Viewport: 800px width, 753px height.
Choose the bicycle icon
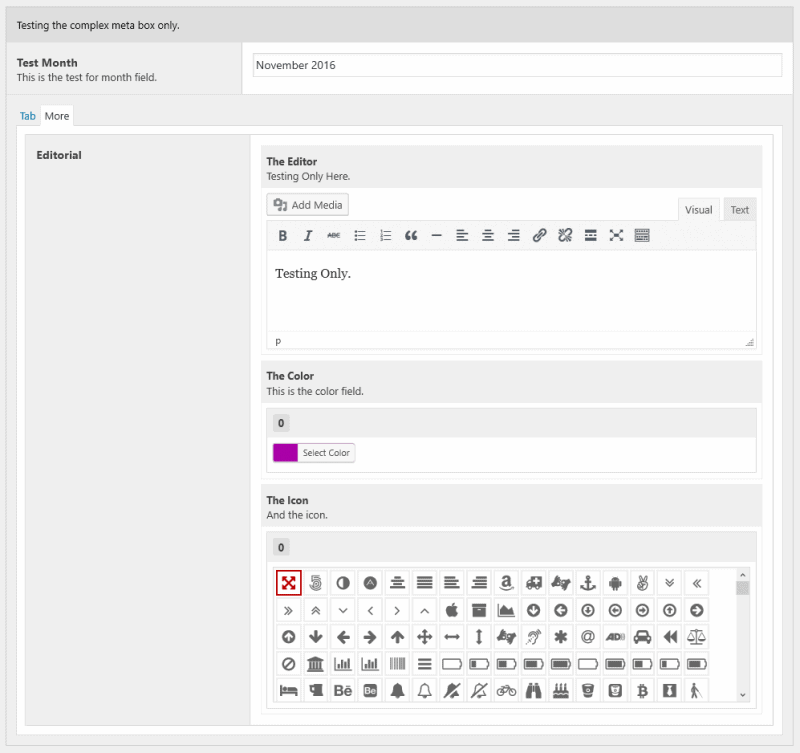coord(506,691)
